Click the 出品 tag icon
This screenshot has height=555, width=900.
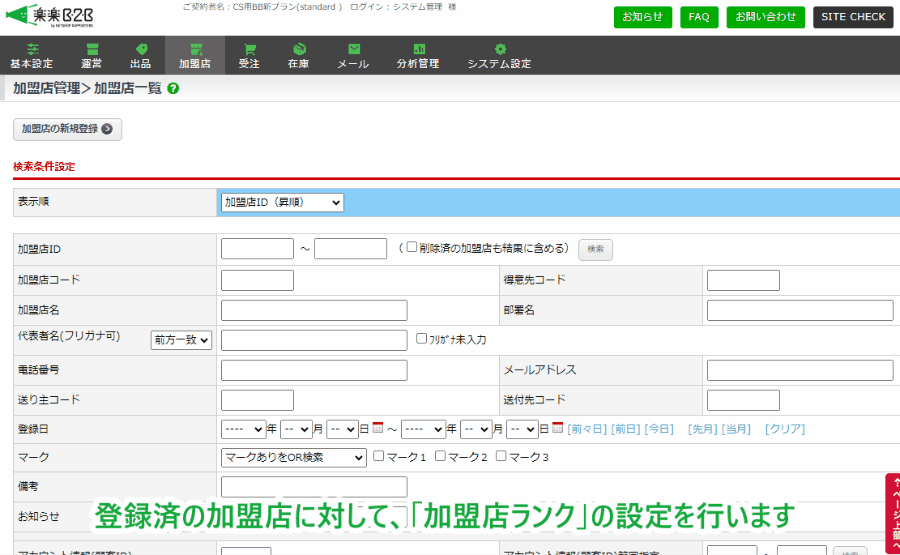pos(141,49)
